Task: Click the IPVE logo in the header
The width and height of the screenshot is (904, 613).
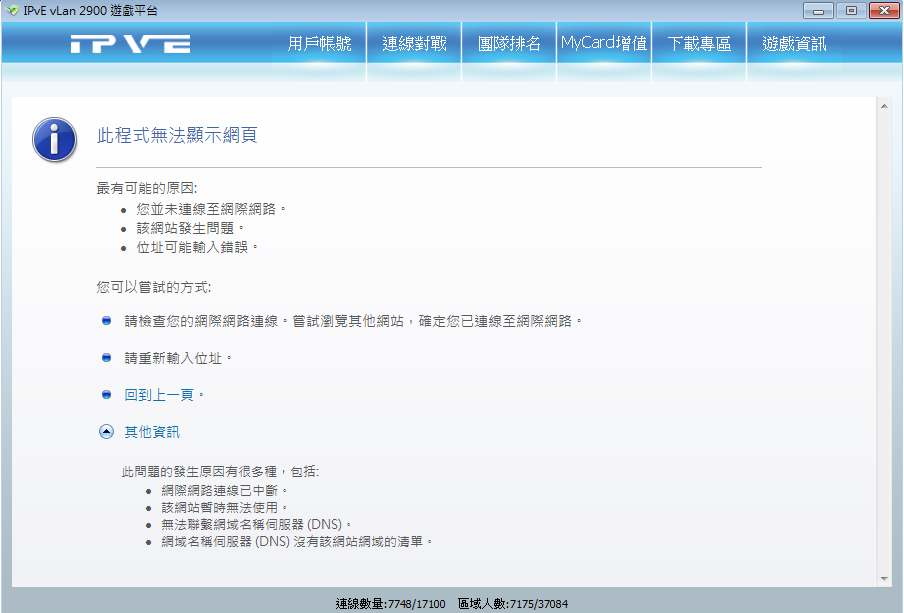Action: (131, 44)
